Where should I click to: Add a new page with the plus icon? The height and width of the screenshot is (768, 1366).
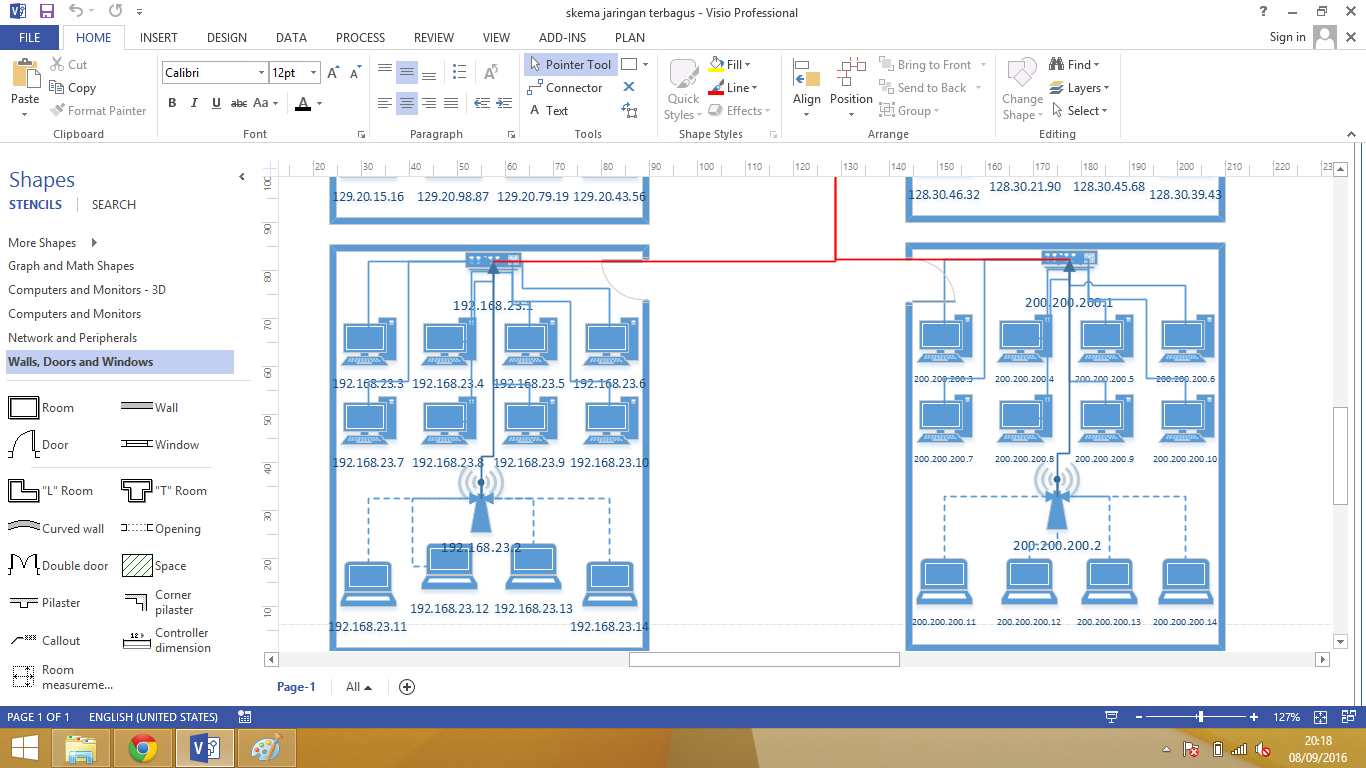point(407,687)
